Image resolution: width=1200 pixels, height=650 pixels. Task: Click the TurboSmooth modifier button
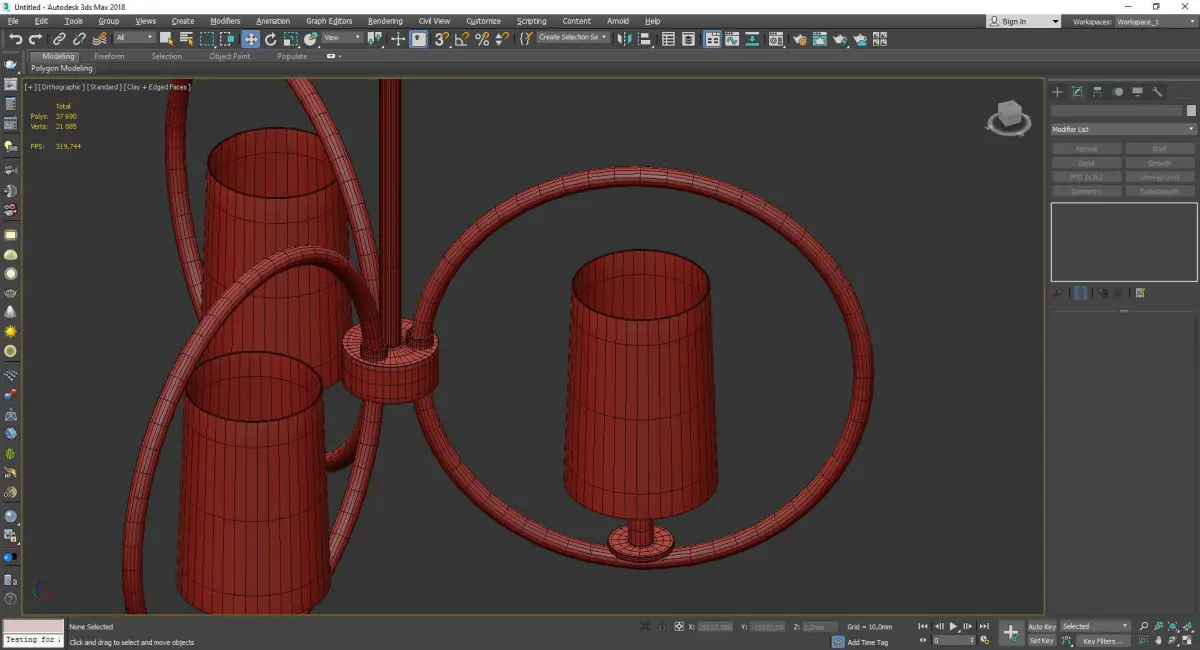tap(1159, 191)
